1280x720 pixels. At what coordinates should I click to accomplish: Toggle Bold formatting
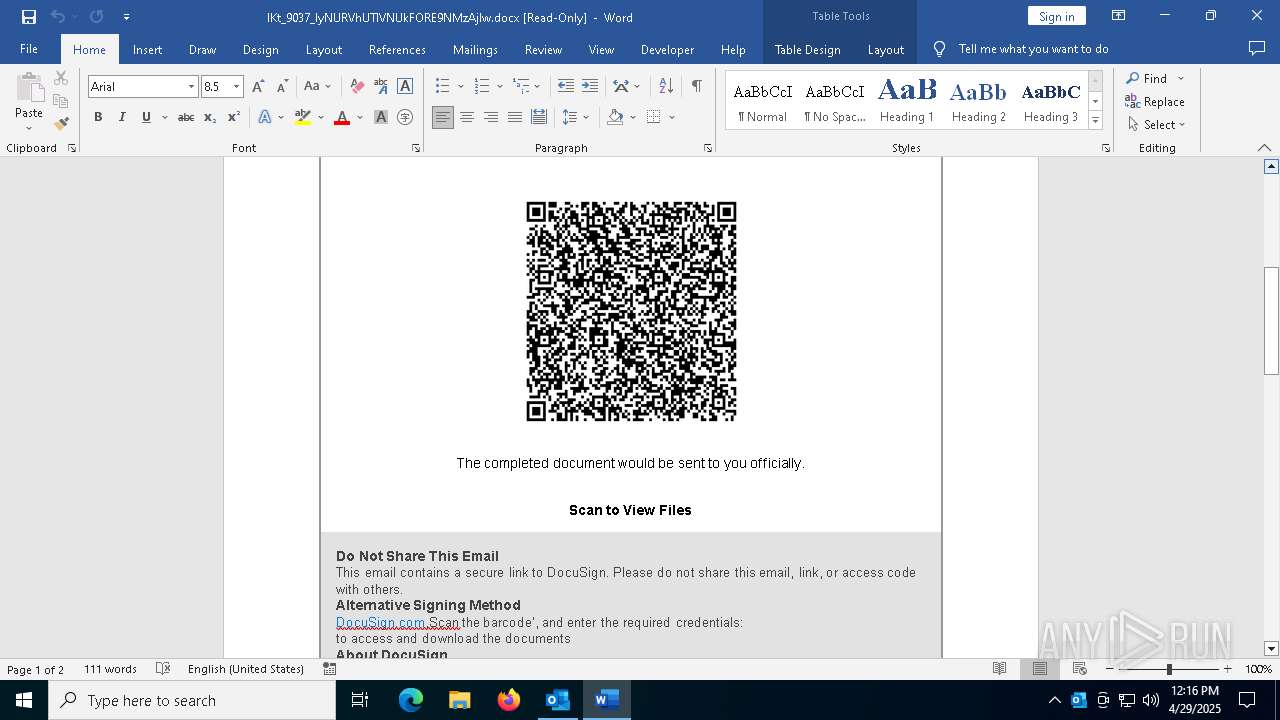[98, 117]
